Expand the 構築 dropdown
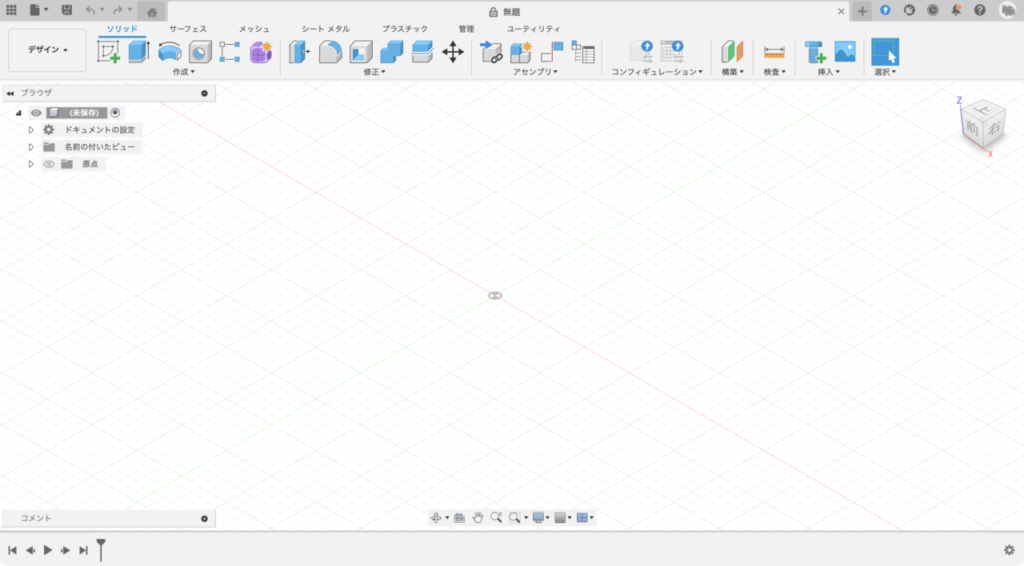Image resolution: width=1024 pixels, height=566 pixels. click(x=732, y=72)
